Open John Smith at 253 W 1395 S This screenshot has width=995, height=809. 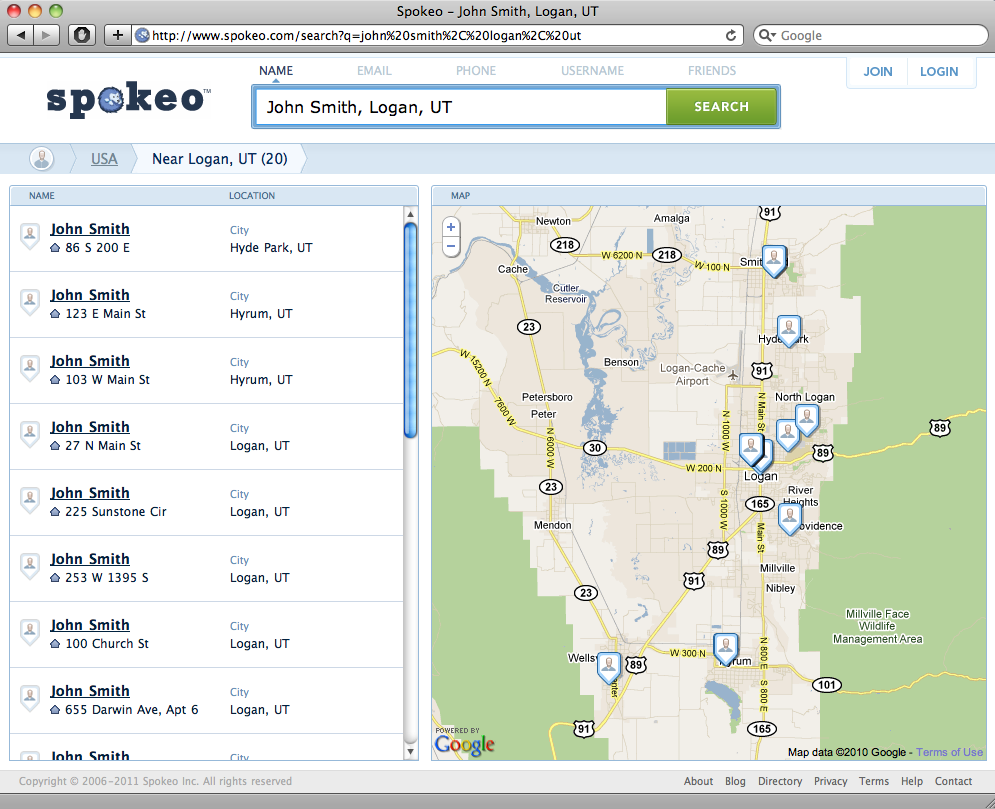click(90, 558)
